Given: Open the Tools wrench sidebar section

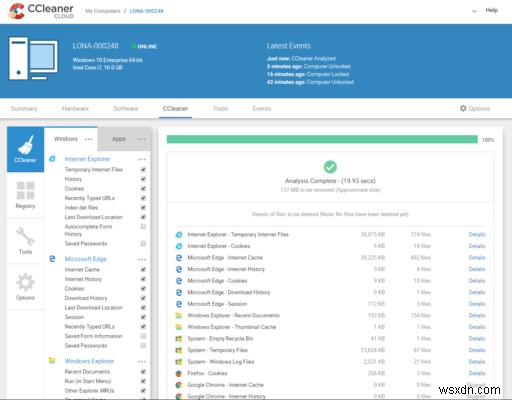Looking at the screenshot, I should click(25, 241).
